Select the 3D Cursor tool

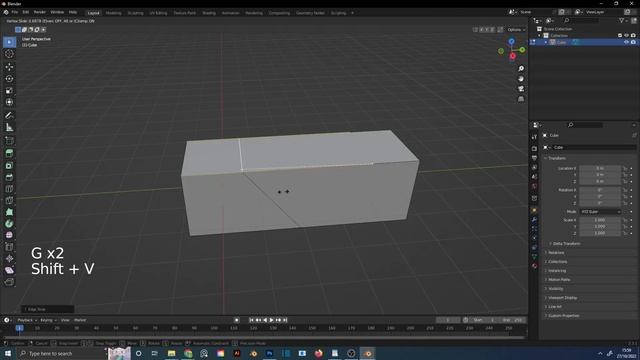click(9, 54)
